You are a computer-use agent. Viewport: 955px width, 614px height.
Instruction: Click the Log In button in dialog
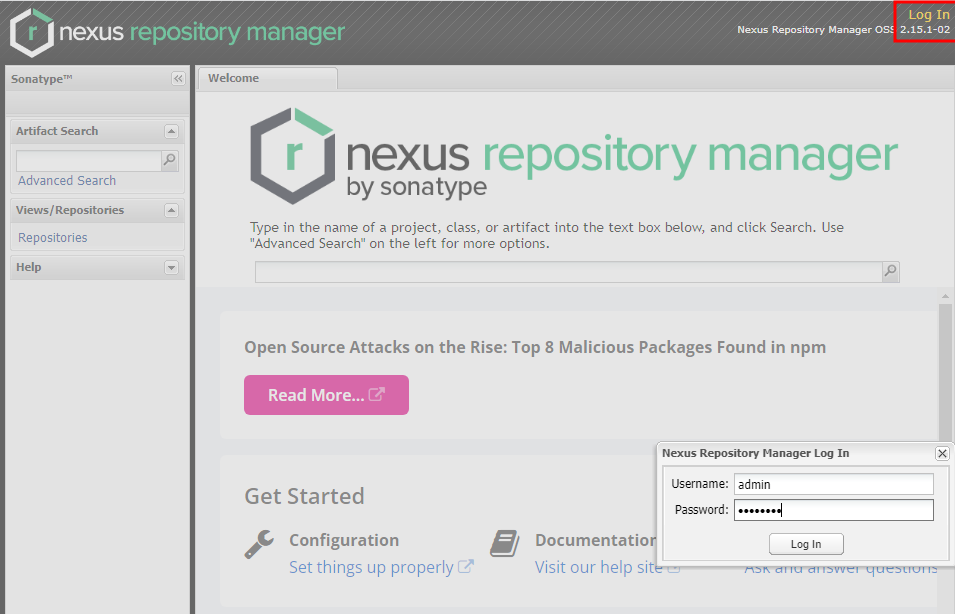pos(806,544)
